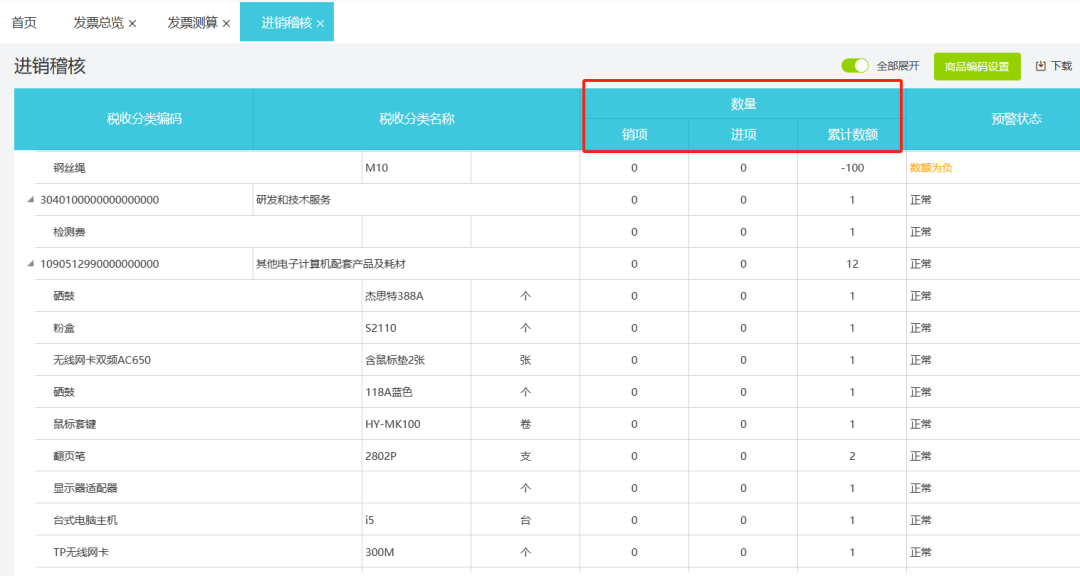1080x576 pixels.
Task: Select the 台式电脑主机 row
Action: point(85,520)
